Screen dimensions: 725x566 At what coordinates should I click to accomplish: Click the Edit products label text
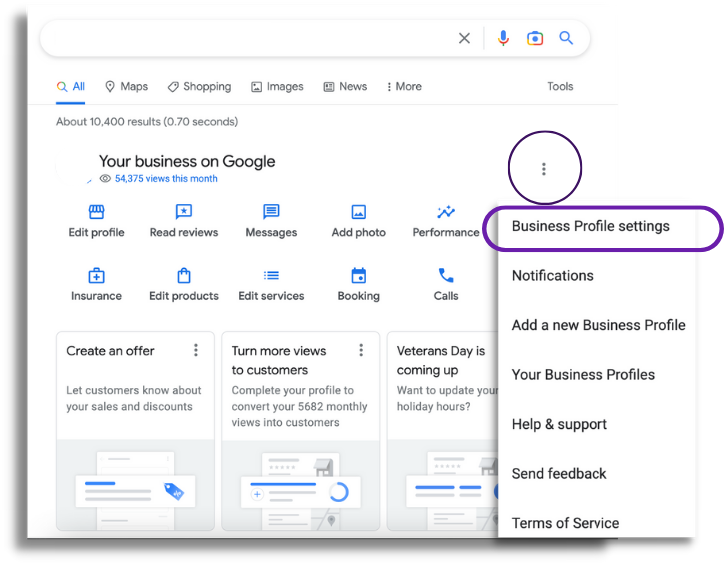(184, 296)
